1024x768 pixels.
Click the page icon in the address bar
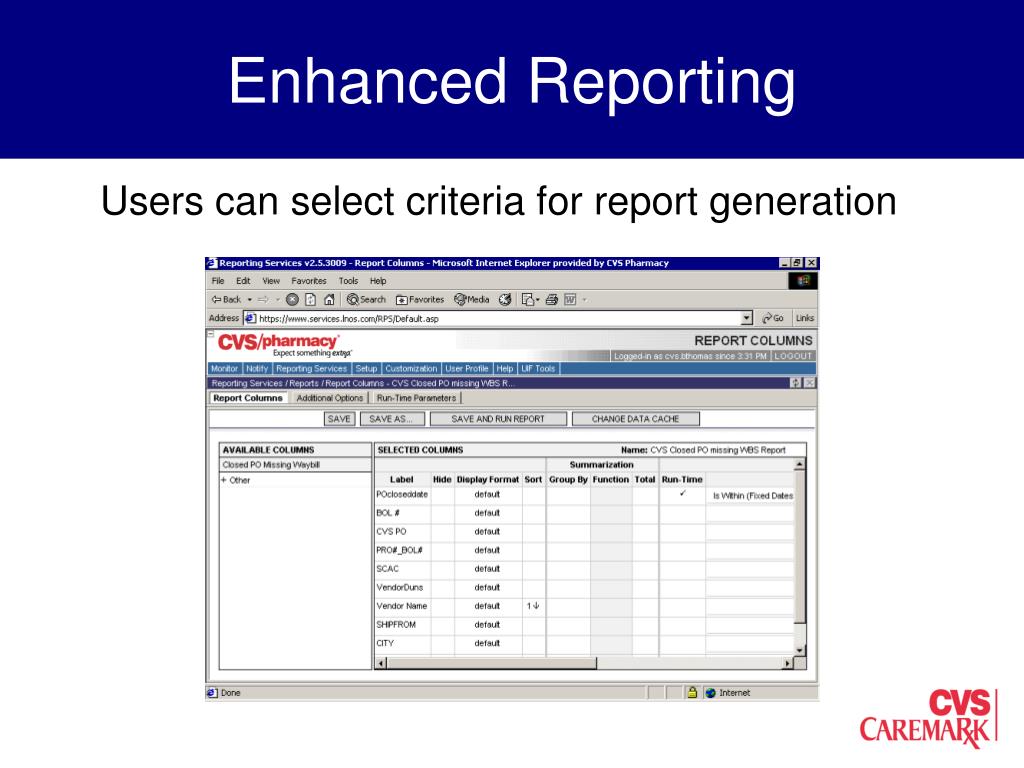[250, 318]
